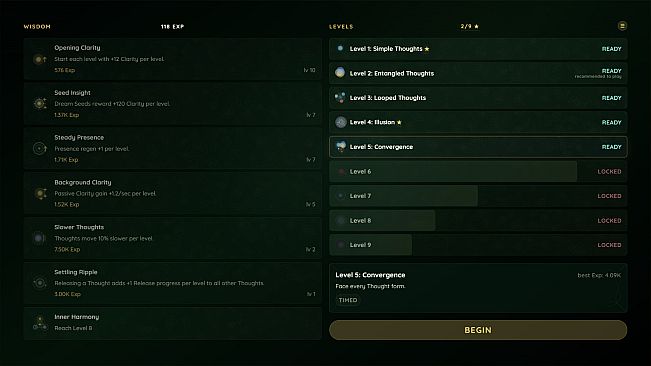
Task: Select Level 1: Simple Thoughts
Action: coord(478,49)
